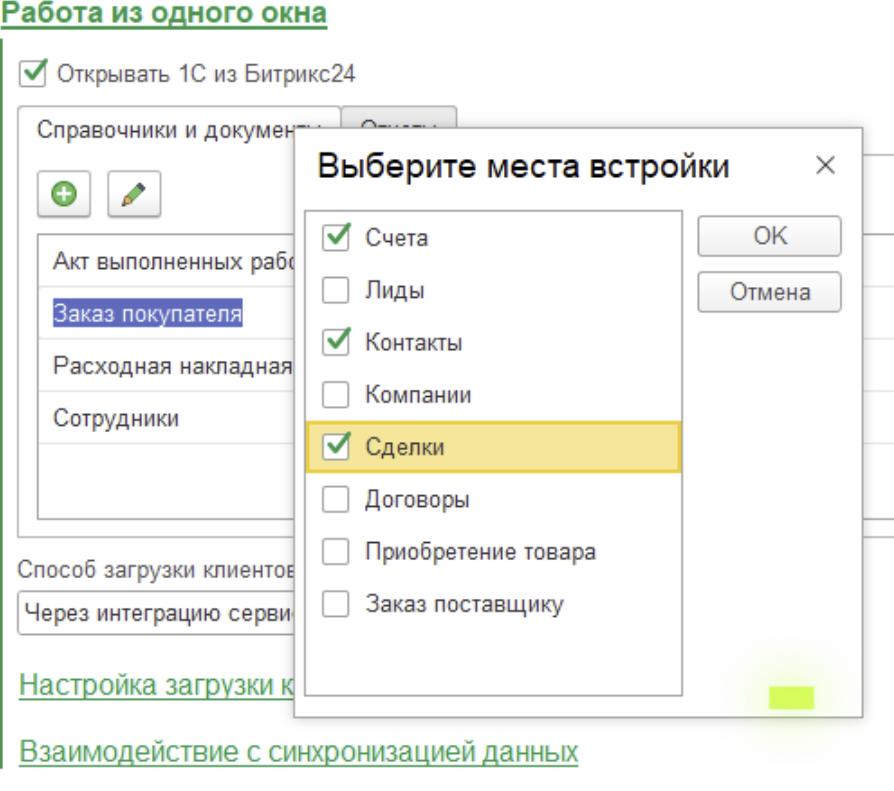The height and width of the screenshot is (791, 894).
Task: Enable the Договоры checkbox
Action: click(338, 499)
